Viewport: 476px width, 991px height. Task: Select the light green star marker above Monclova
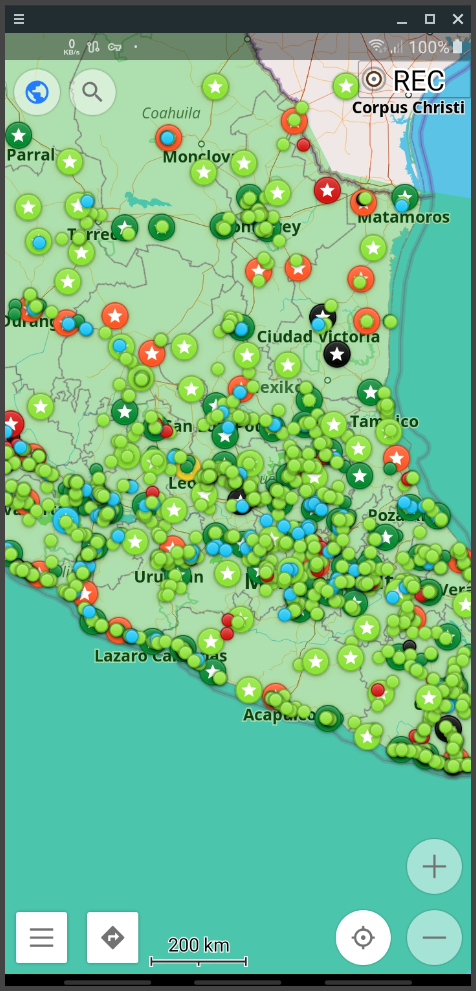coord(216,87)
